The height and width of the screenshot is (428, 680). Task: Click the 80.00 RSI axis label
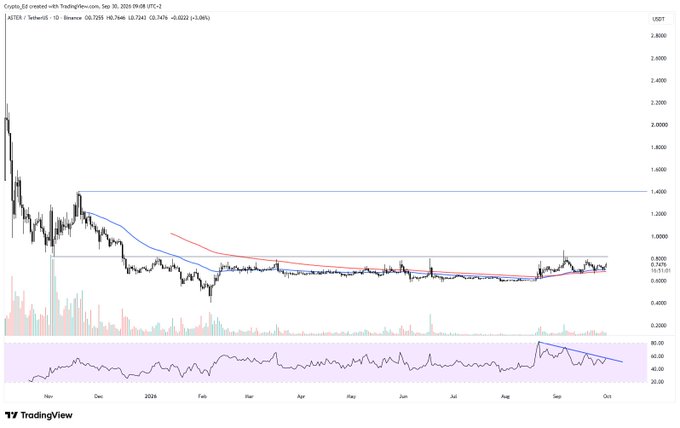pos(657,343)
